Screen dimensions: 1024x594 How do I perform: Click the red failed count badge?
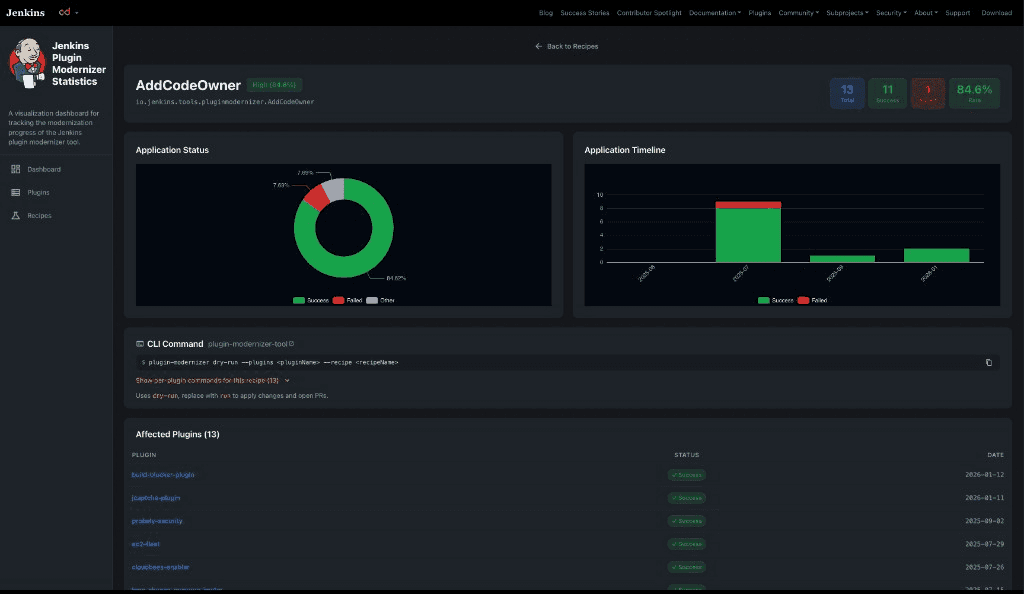[x=928, y=93]
